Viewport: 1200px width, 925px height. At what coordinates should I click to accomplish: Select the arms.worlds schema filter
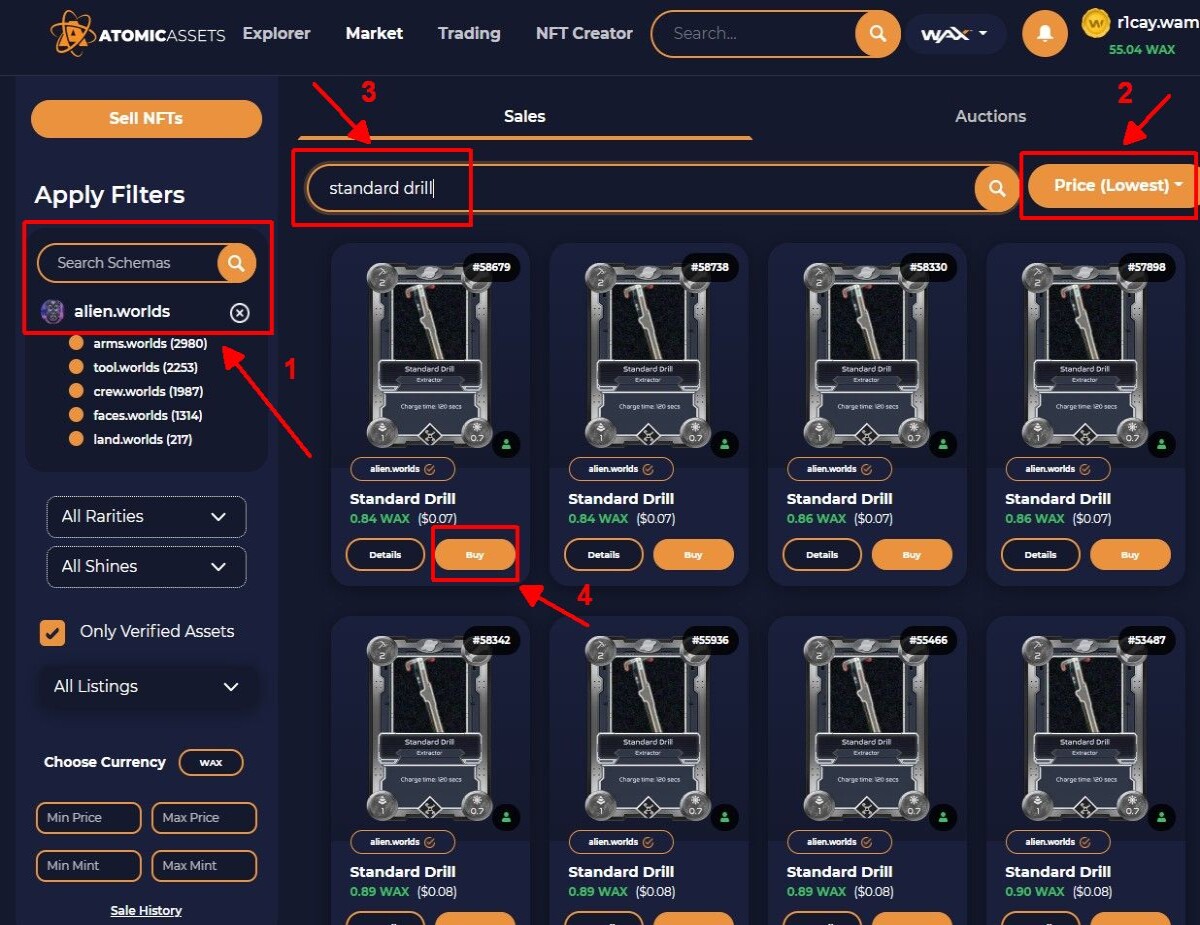point(138,344)
